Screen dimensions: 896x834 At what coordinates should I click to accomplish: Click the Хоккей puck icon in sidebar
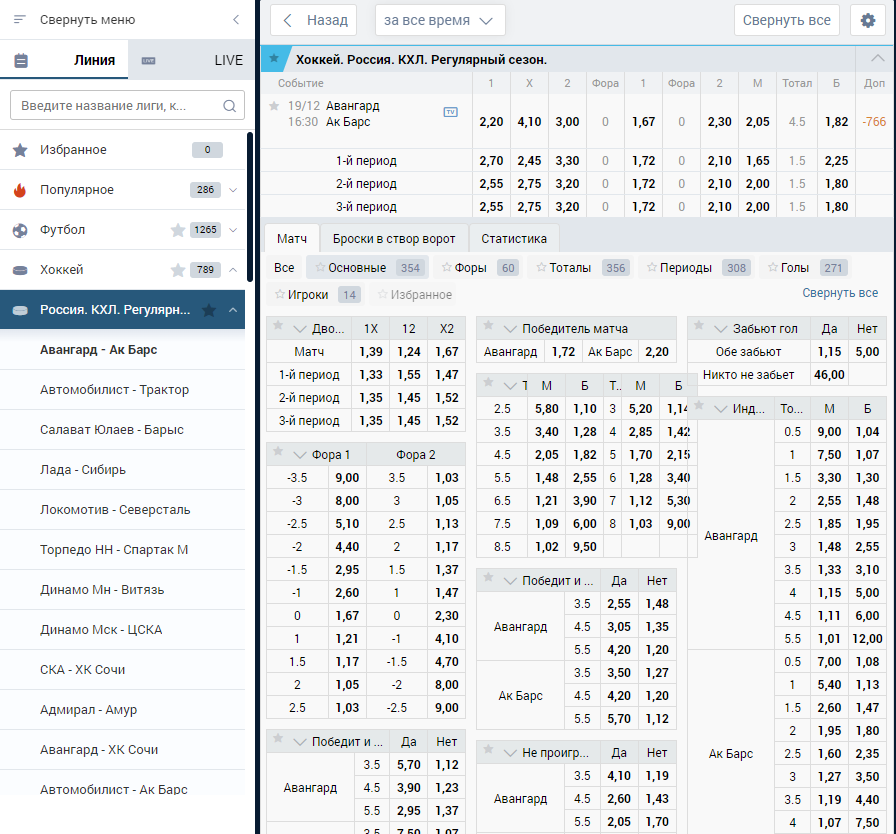tap(20, 270)
